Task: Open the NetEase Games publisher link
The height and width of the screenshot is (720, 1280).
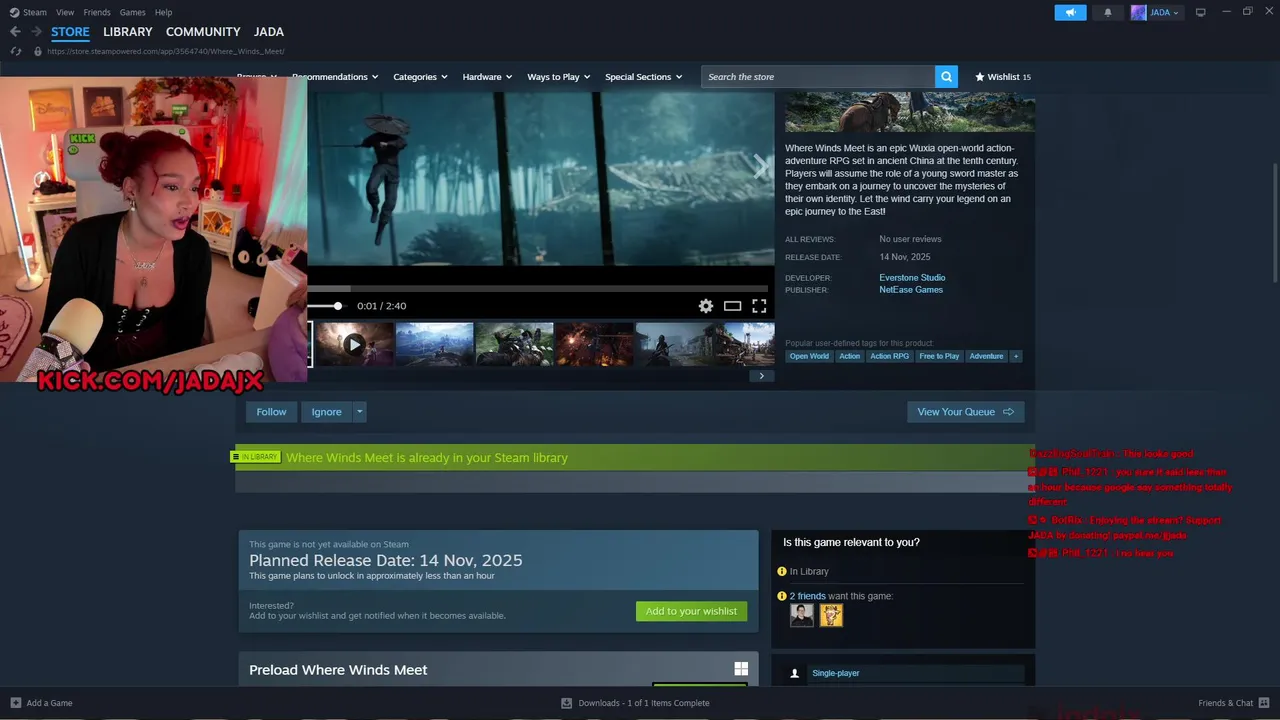Action: coord(911,290)
